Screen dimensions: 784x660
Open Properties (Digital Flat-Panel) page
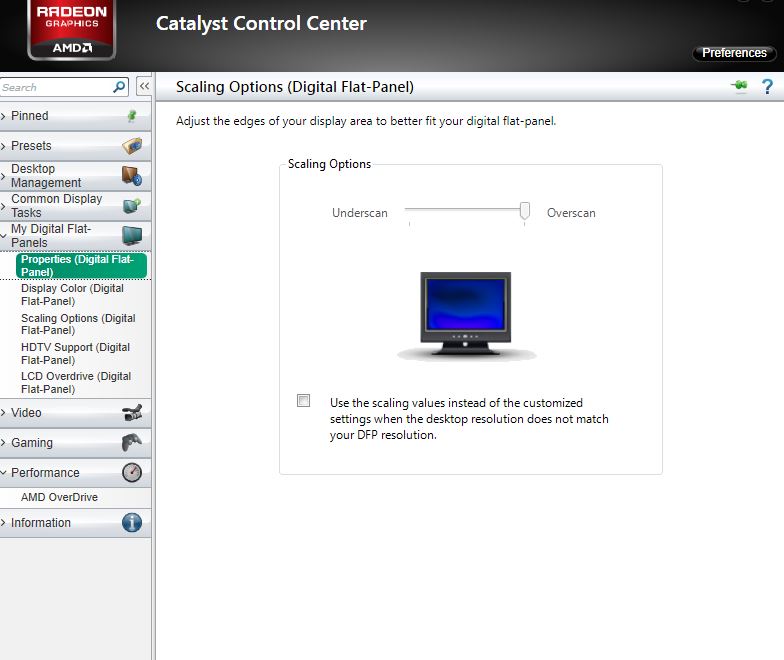(82, 266)
